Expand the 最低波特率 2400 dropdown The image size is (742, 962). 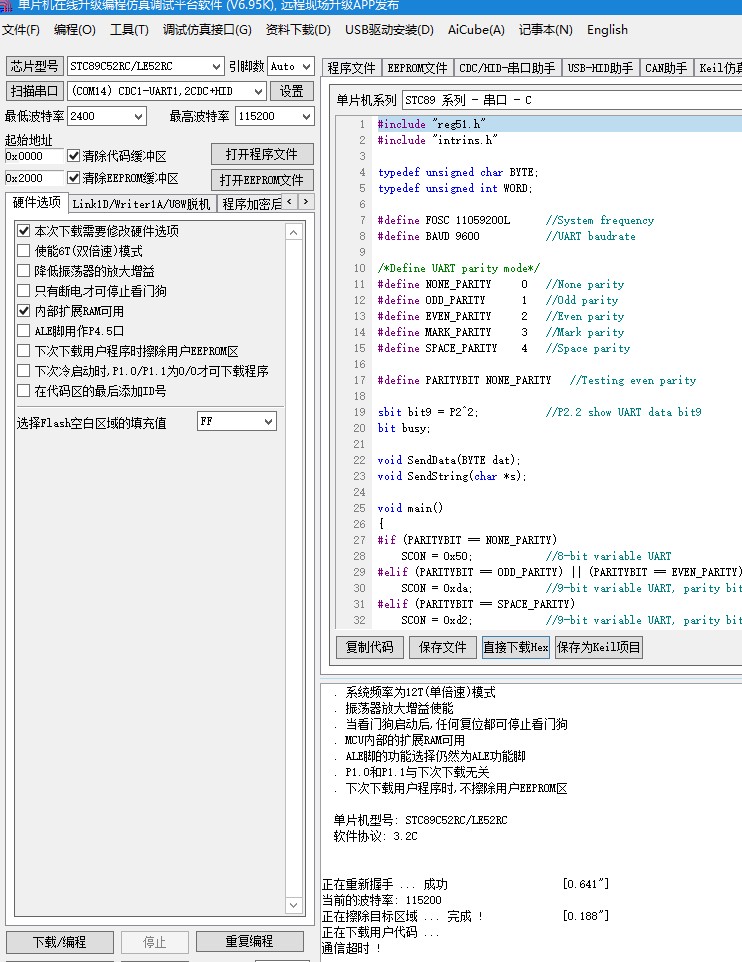139,117
